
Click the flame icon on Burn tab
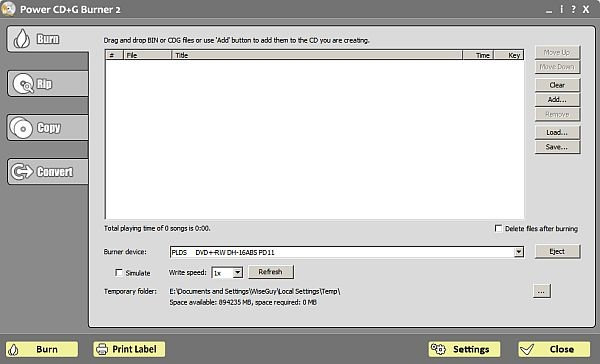[x=21, y=39]
